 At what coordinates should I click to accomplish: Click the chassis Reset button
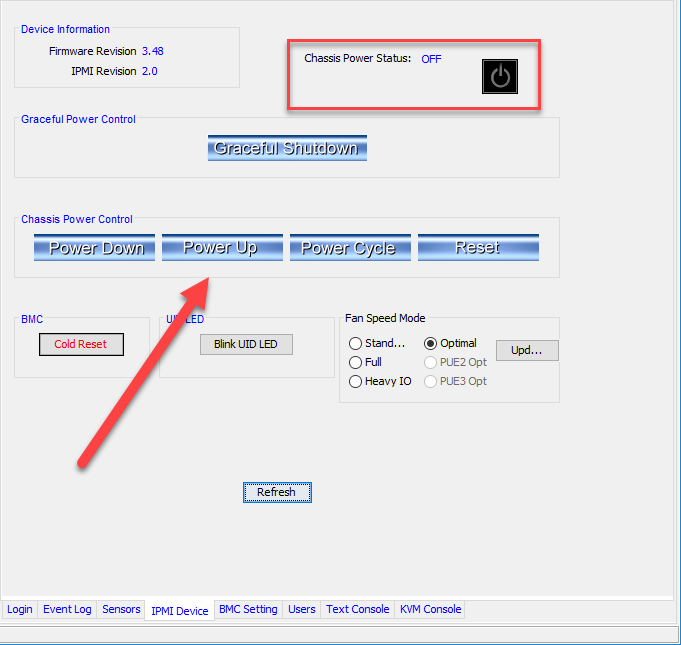478,248
